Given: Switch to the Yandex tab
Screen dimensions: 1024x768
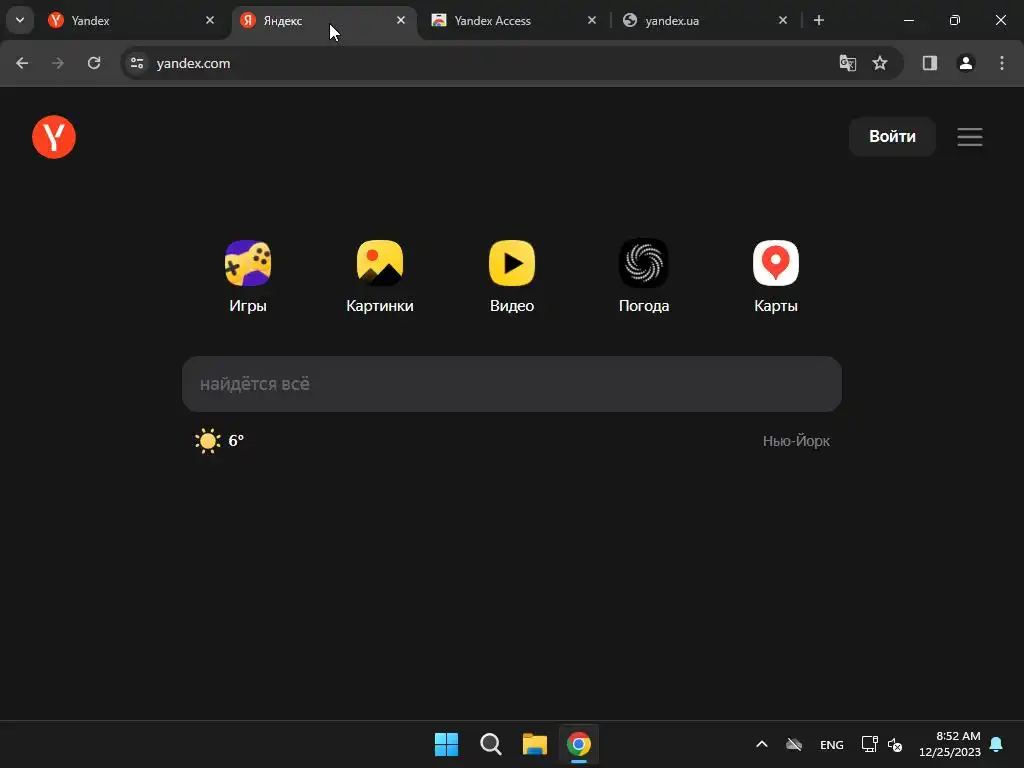Looking at the screenshot, I should click(129, 21).
